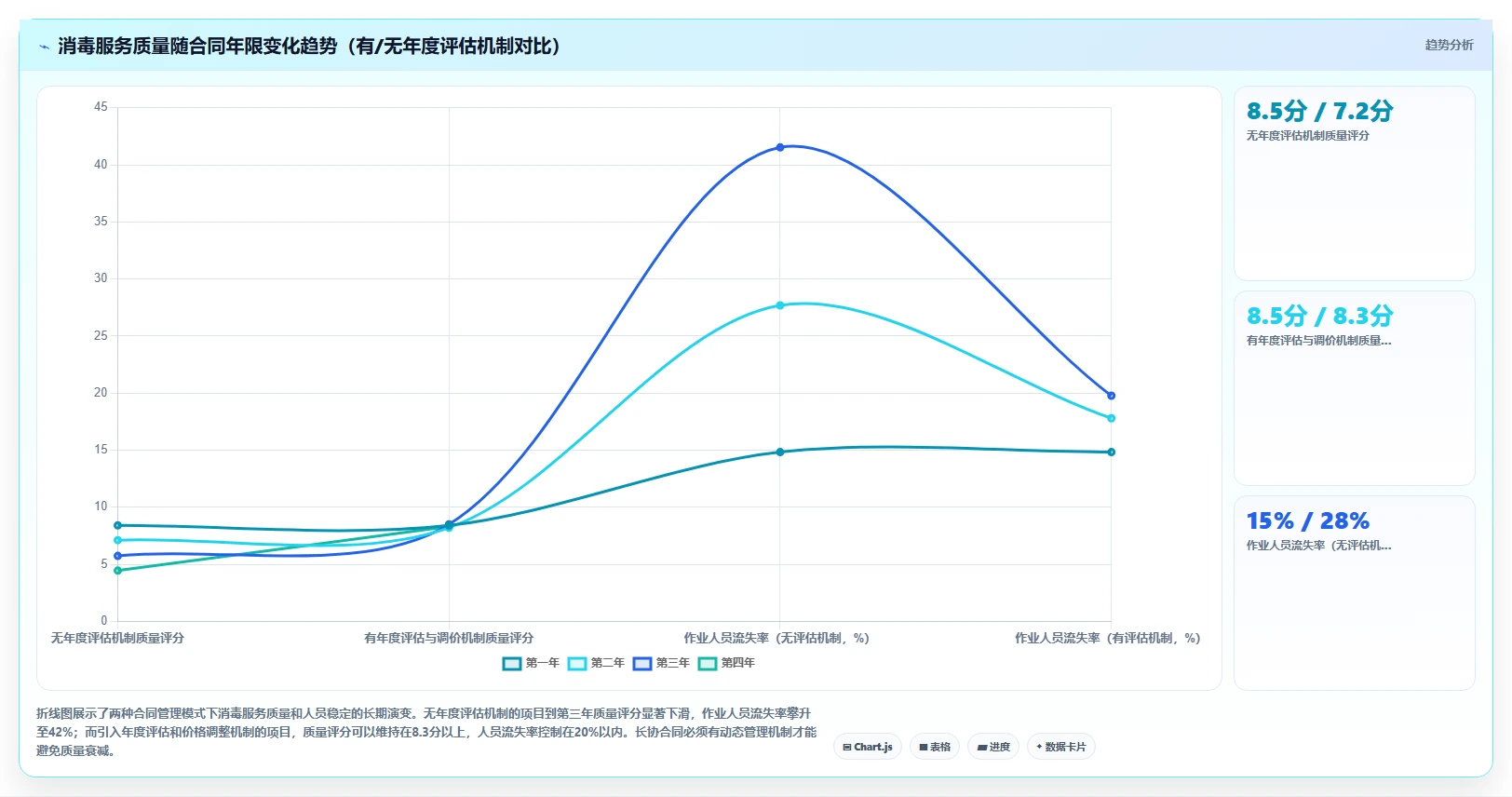Click the x-axis label 有年度评估与调价机制质量评分
1512x797 pixels.
coord(449,638)
